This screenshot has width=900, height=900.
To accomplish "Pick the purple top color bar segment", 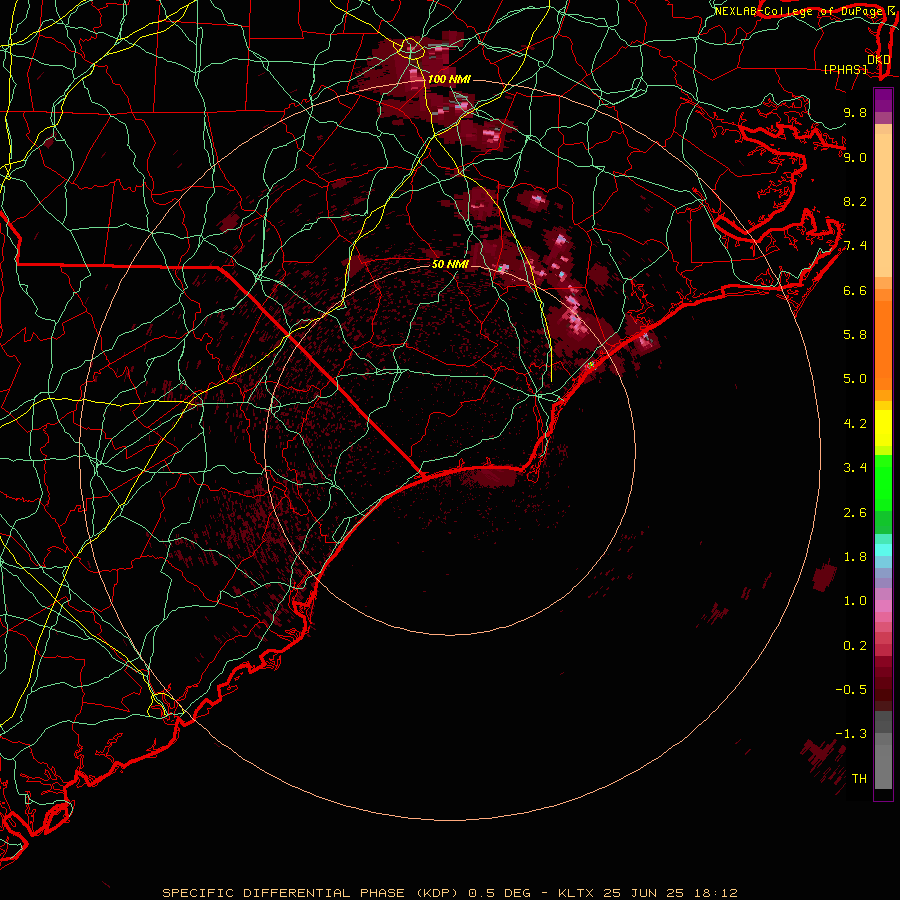I will coord(883,100).
